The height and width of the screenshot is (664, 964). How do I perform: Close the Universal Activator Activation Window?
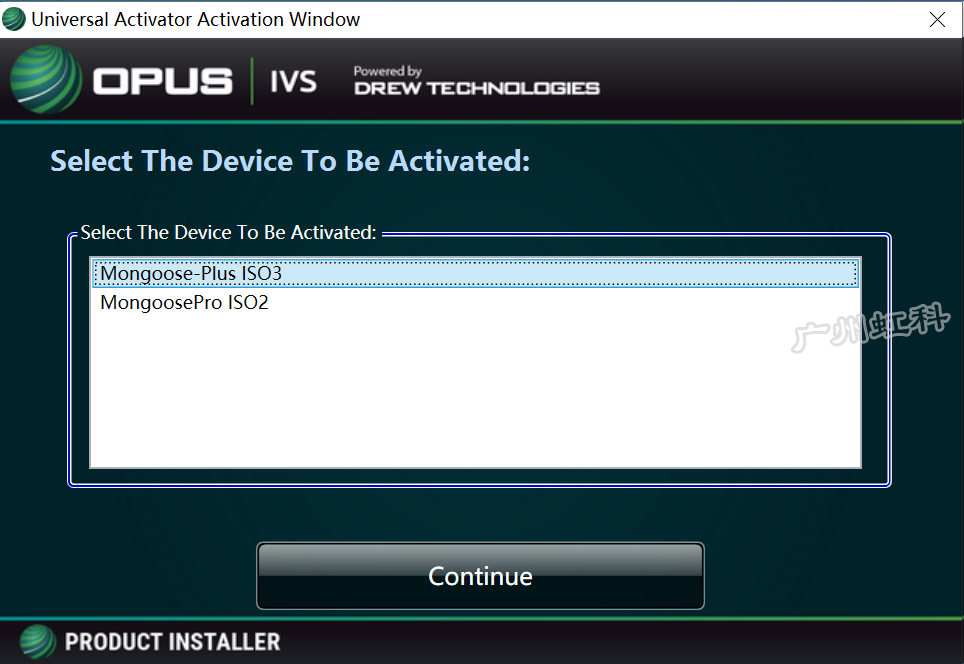pyautogui.click(x=938, y=20)
